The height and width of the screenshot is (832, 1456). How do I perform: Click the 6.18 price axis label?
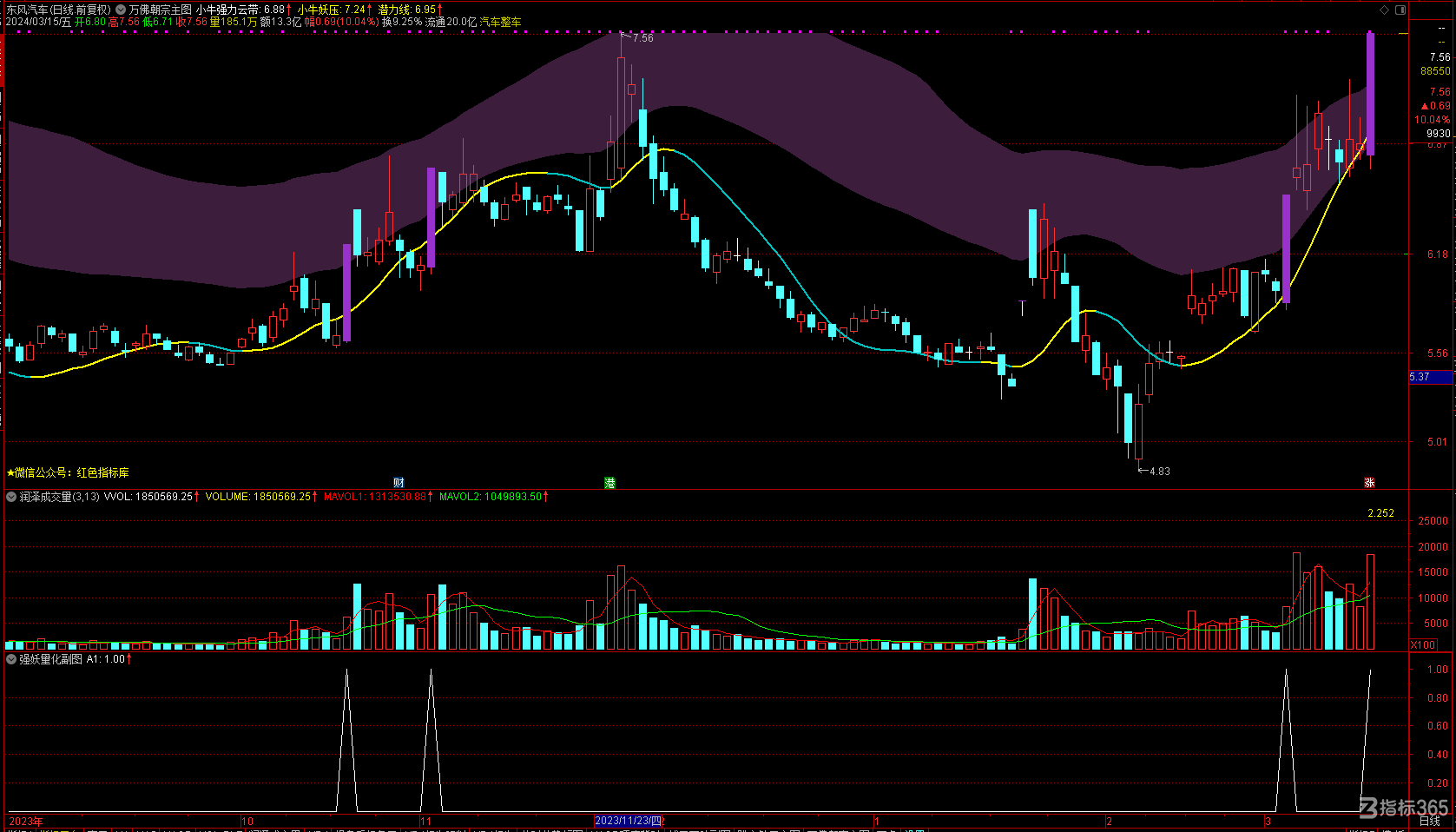click(1438, 254)
